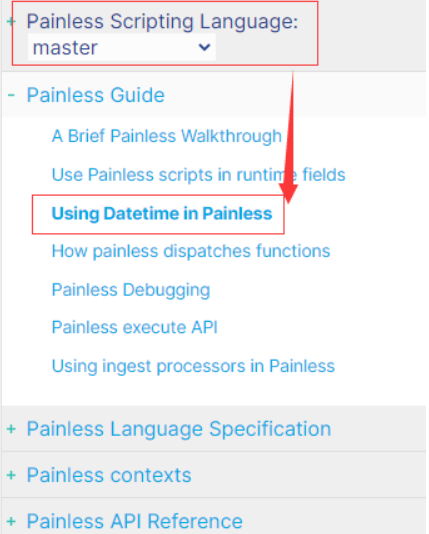Select Using Datetime in Painless page

click(162, 214)
